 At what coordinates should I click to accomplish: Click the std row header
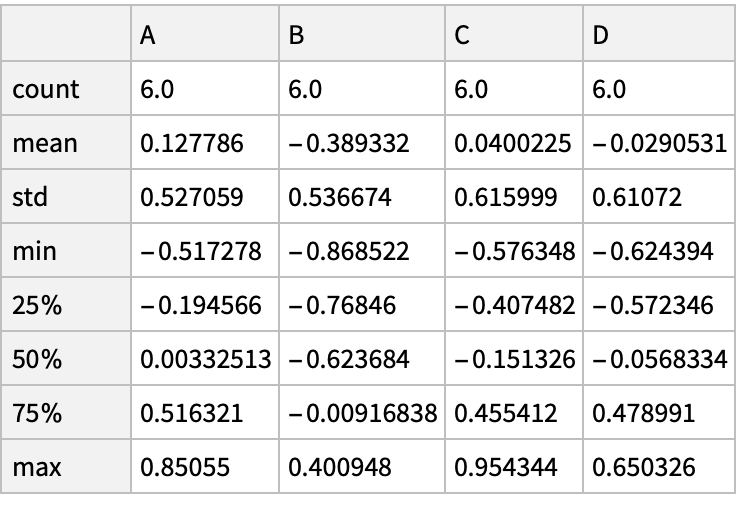tap(30, 198)
